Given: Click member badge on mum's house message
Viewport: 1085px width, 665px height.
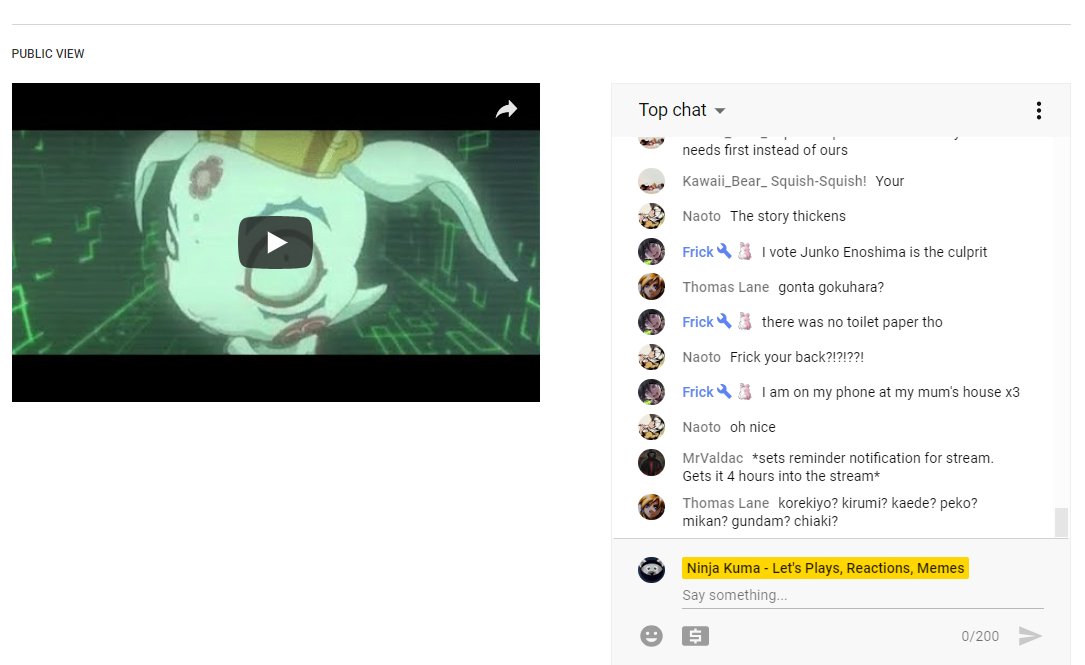Looking at the screenshot, I should 745,391.
